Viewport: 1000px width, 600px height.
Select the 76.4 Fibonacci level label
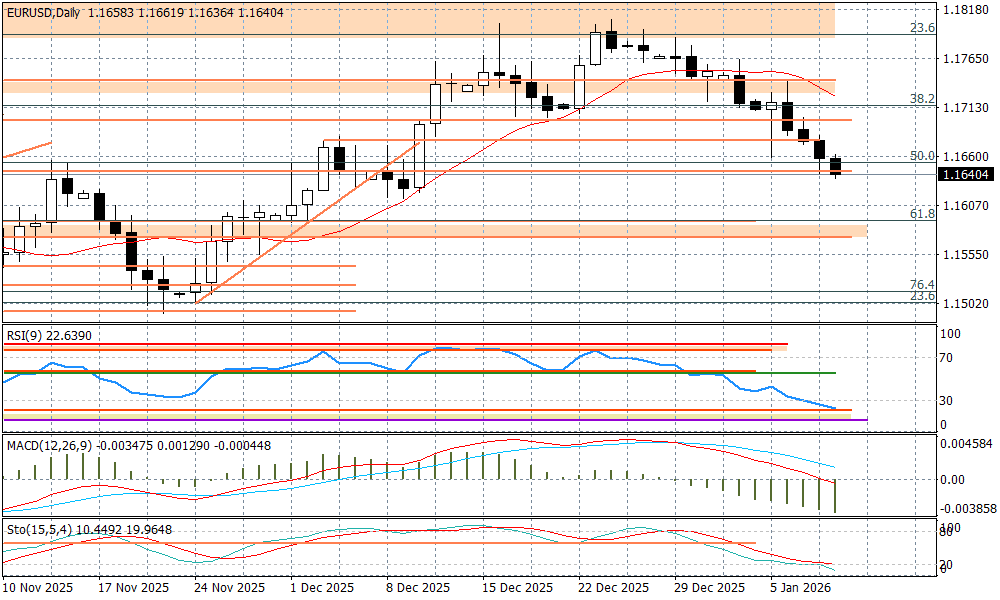[921, 284]
